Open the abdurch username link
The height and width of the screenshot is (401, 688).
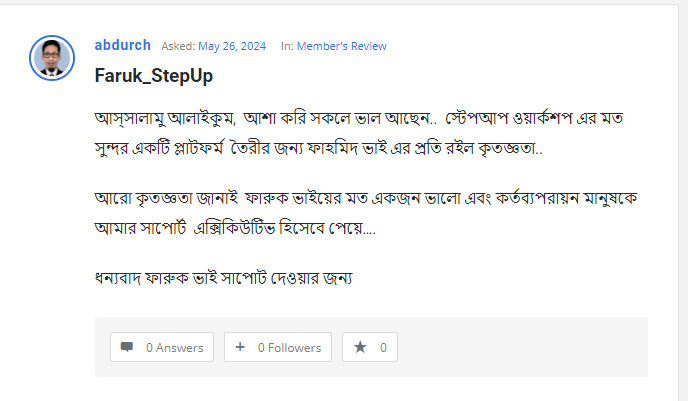(122, 45)
